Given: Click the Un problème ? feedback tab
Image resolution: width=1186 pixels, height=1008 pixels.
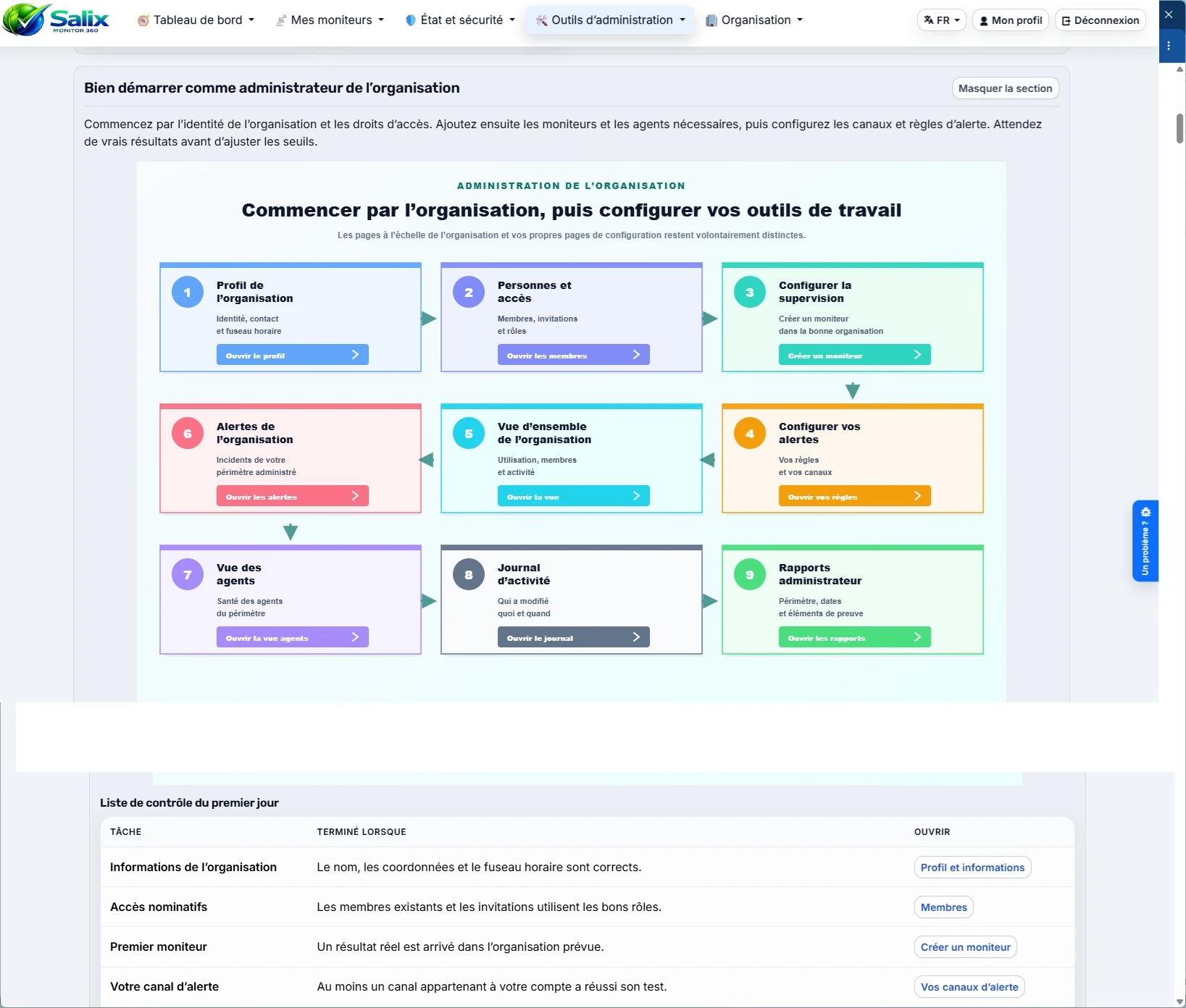Looking at the screenshot, I should click(1145, 541).
